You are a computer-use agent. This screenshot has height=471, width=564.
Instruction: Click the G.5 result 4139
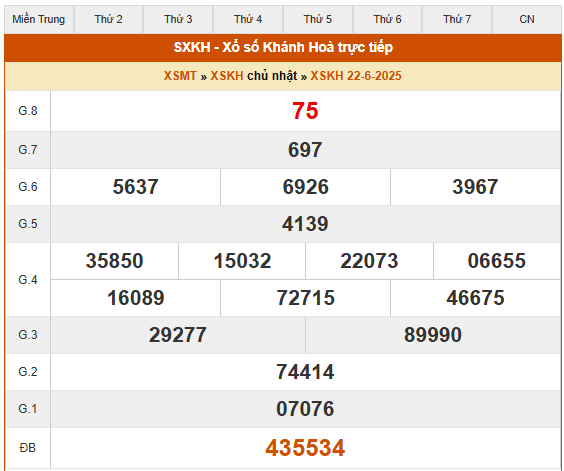pyautogui.click(x=305, y=224)
